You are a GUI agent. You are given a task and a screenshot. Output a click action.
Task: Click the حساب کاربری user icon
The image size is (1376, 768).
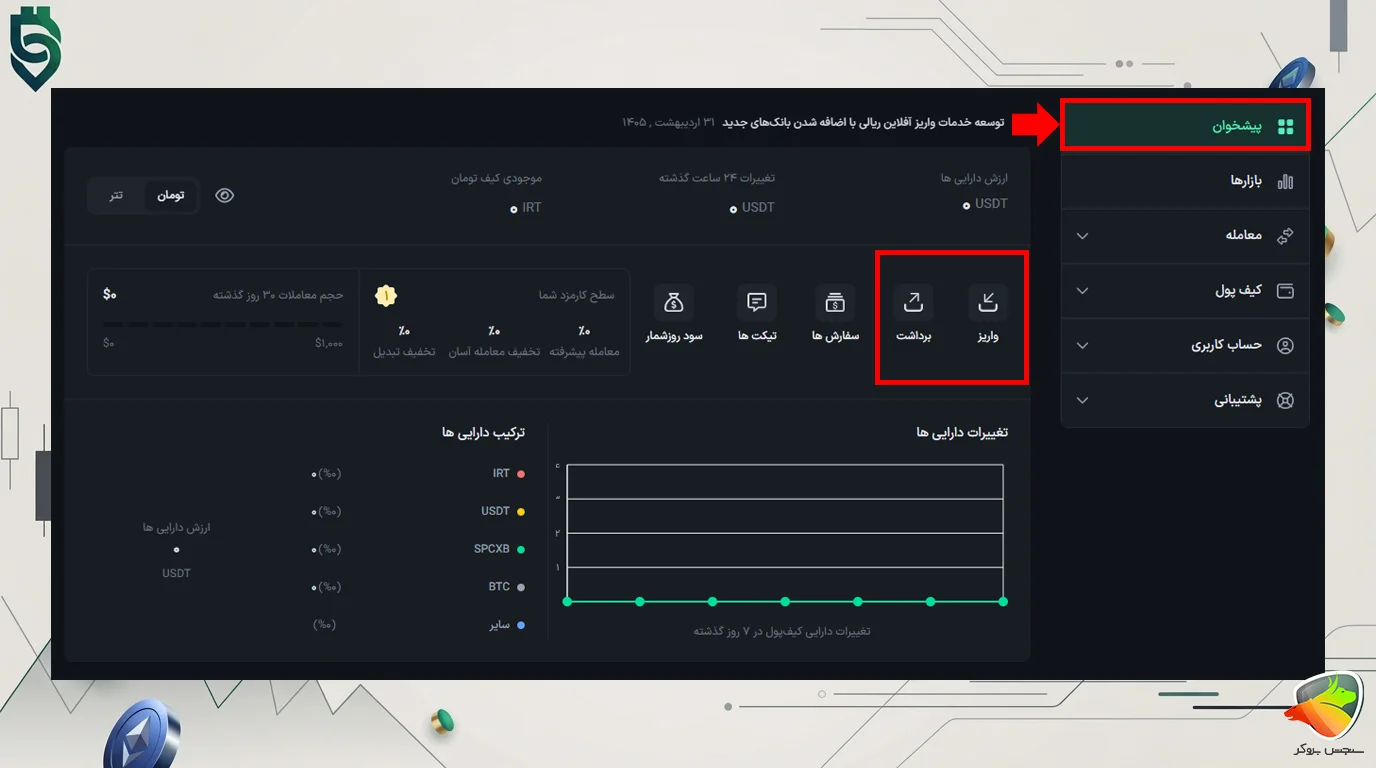1286,345
